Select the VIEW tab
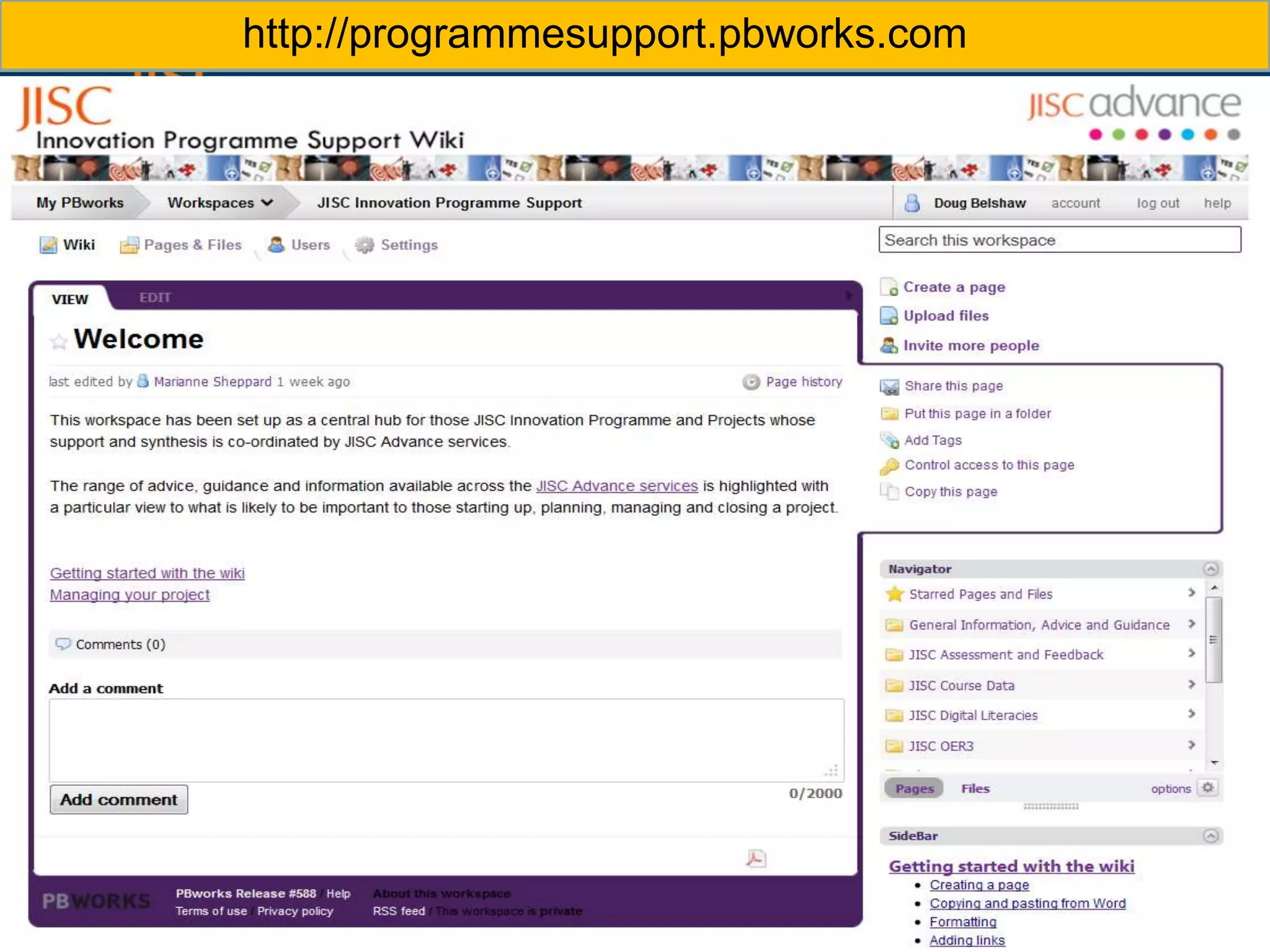Image resolution: width=1270 pixels, height=952 pixels. [70, 299]
